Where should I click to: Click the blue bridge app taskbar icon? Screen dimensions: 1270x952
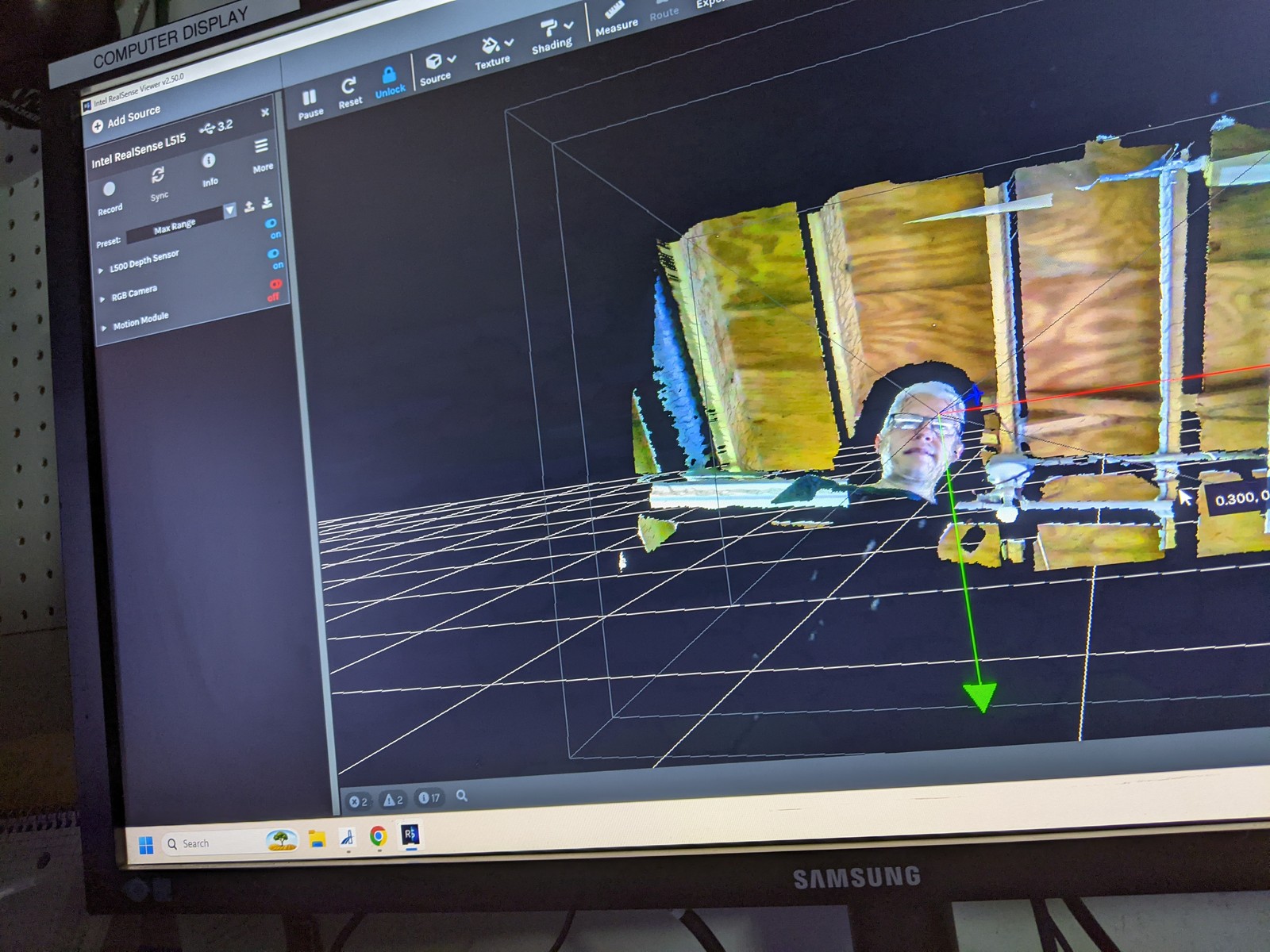point(347,838)
